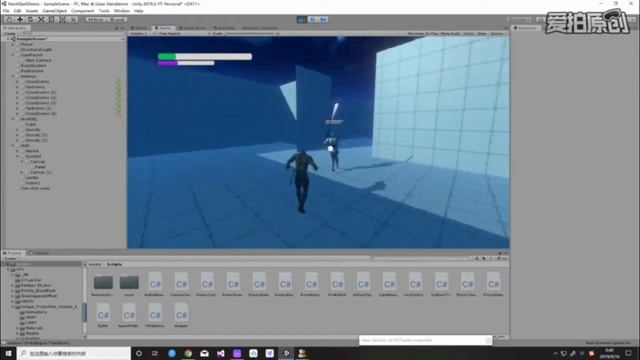Open the Window menu
The width and height of the screenshot is (640, 360).
pos(122,11)
